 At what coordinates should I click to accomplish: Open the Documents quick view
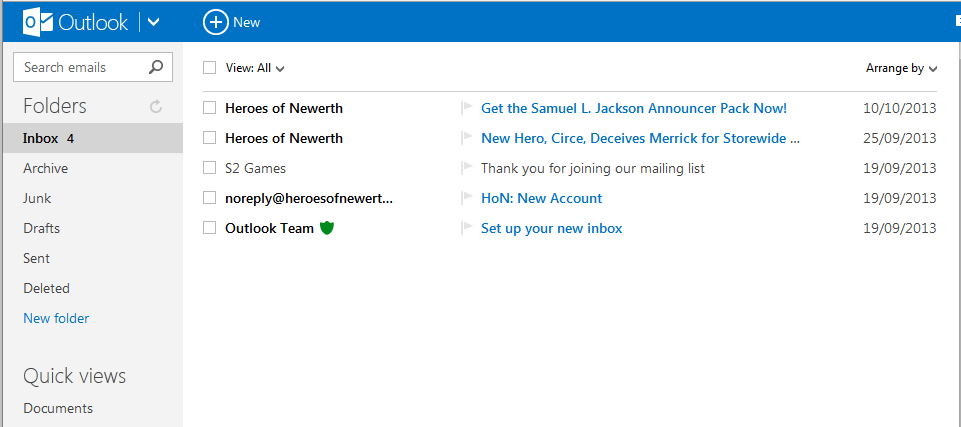pyautogui.click(x=58, y=409)
